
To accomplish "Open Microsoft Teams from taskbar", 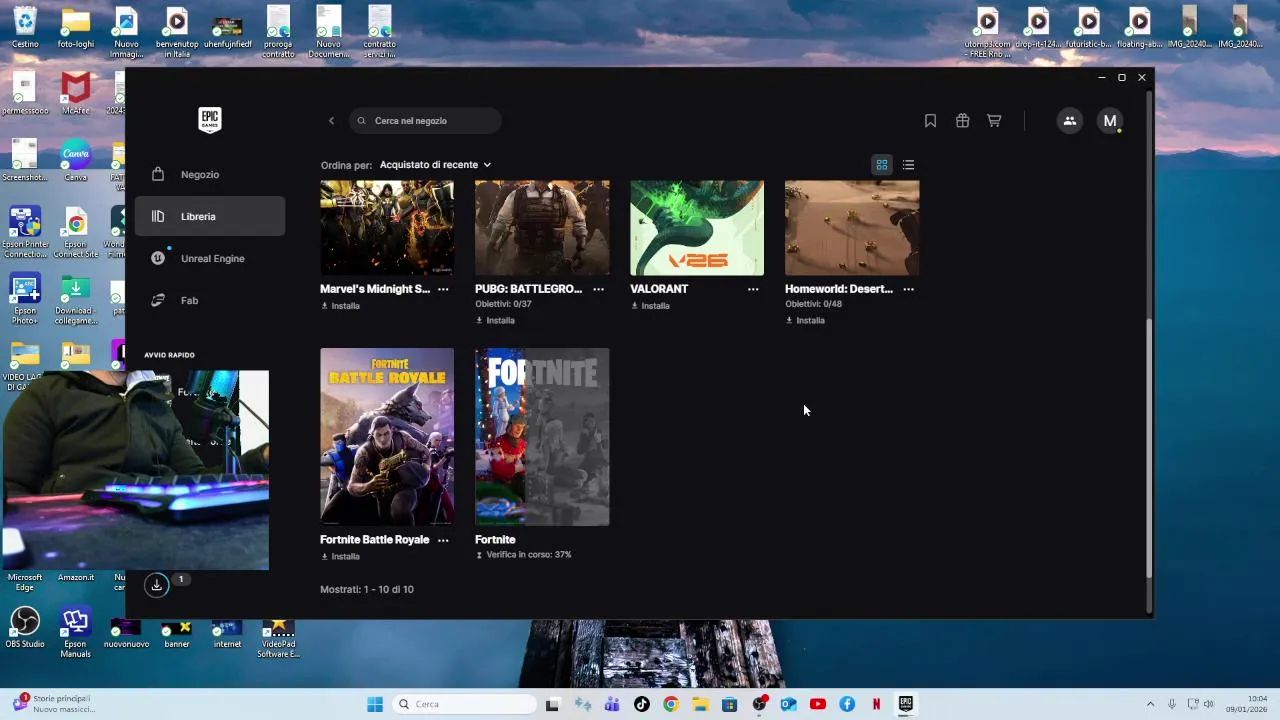I will (x=612, y=704).
